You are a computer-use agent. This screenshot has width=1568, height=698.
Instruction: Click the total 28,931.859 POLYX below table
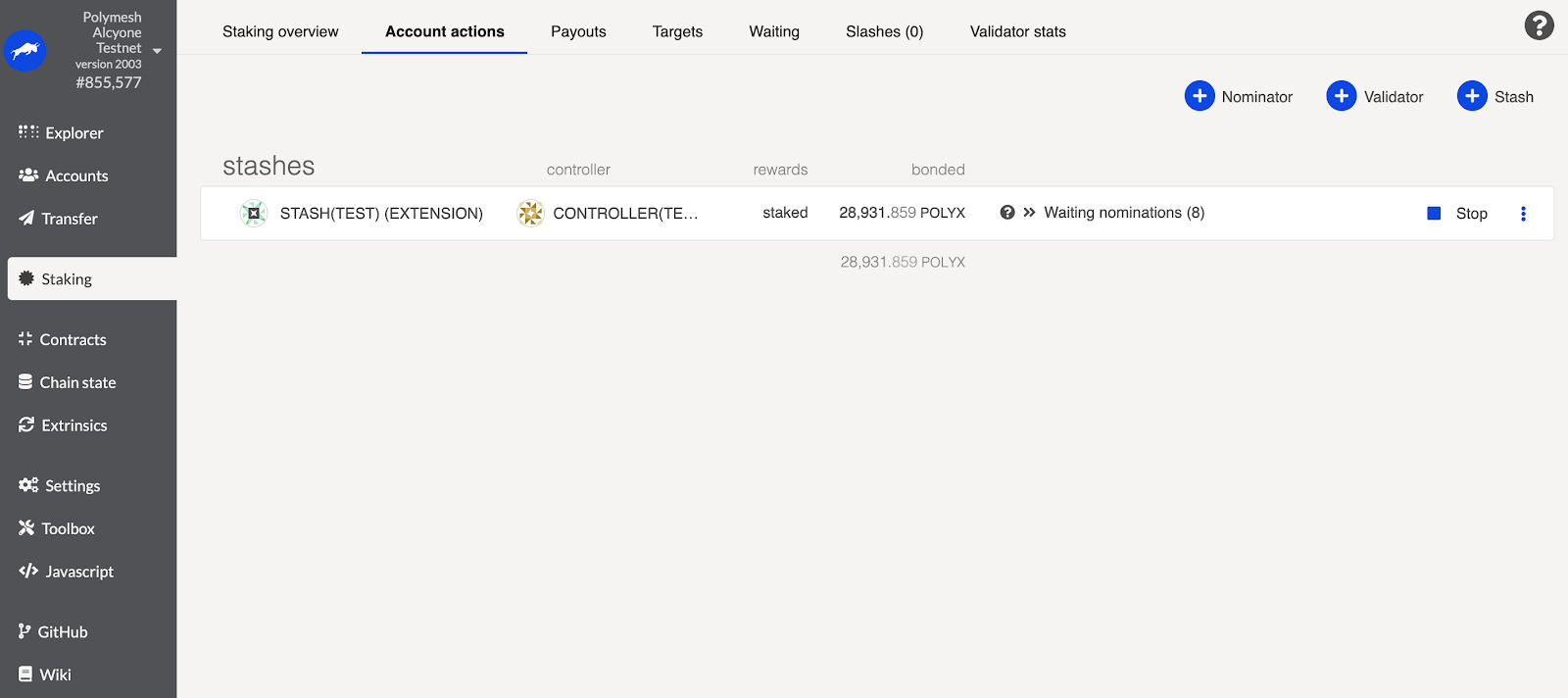903,262
